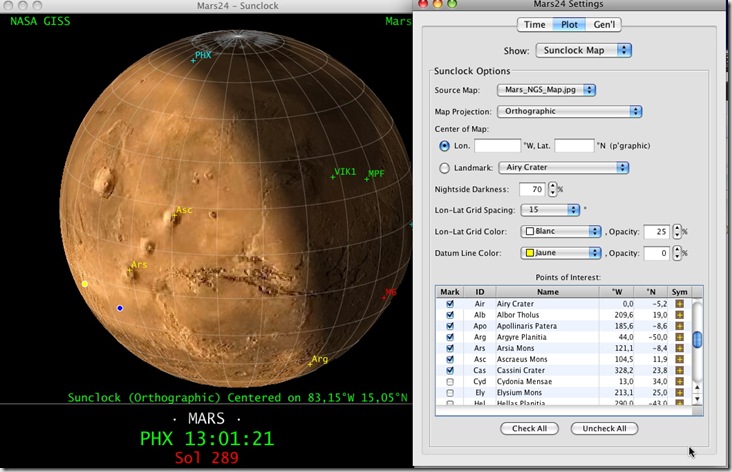Click the Cydonia Mensae symbol icon
The image size is (732, 472).
click(679, 381)
